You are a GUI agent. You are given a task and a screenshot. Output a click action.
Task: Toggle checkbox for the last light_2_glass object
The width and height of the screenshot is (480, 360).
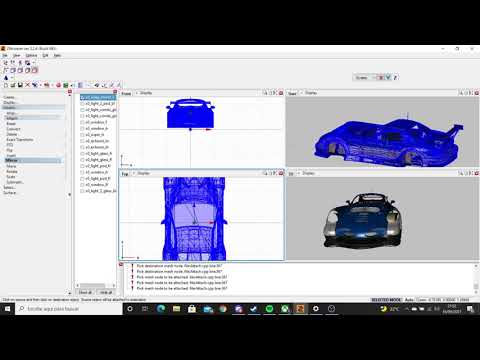click(x=82, y=191)
